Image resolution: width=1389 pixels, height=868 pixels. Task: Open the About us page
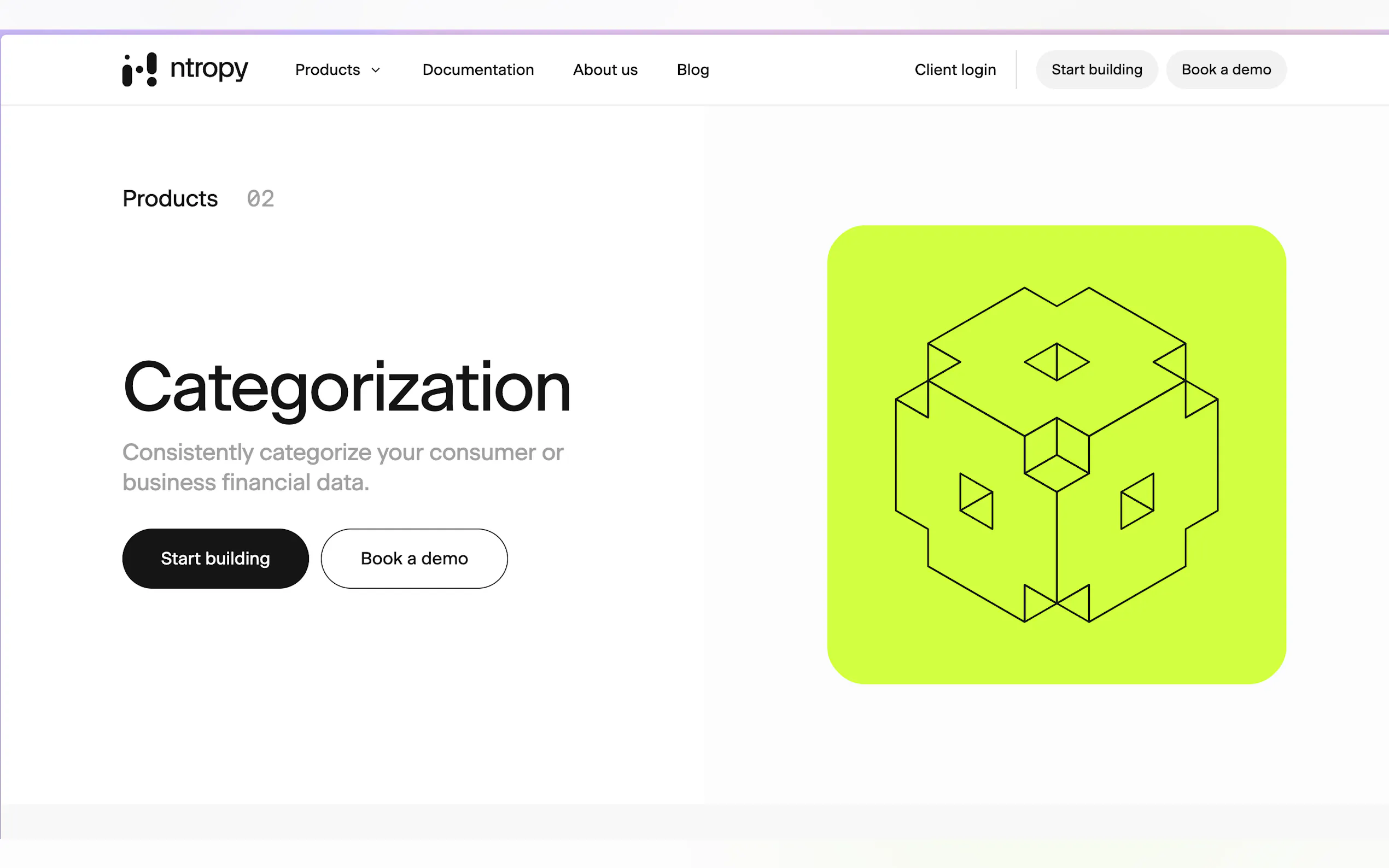(605, 69)
